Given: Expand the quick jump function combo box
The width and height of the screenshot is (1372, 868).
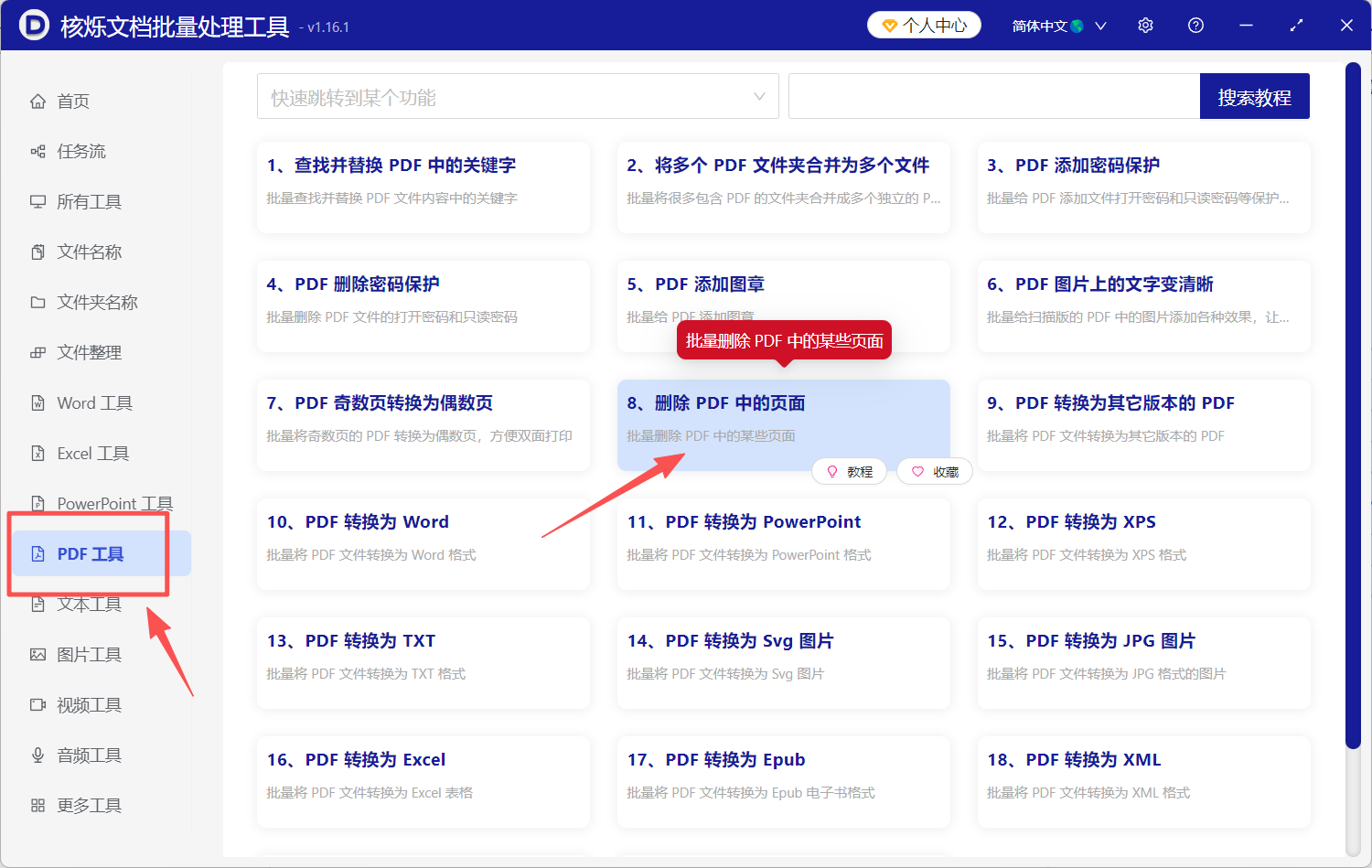Looking at the screenshot, I should (759, 96).
